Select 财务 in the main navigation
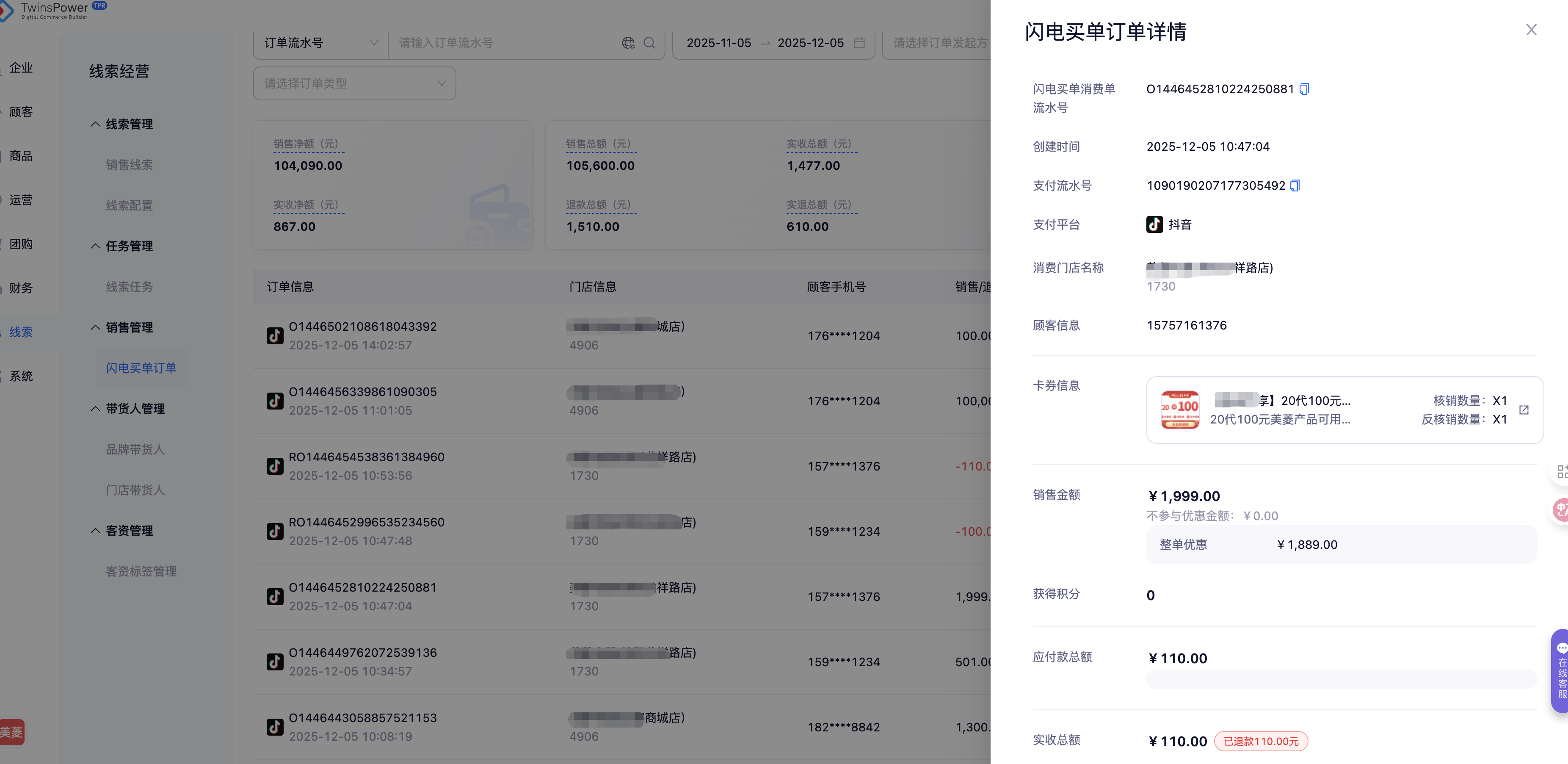This screenshot has width=1568, height=764. point(21,288)
